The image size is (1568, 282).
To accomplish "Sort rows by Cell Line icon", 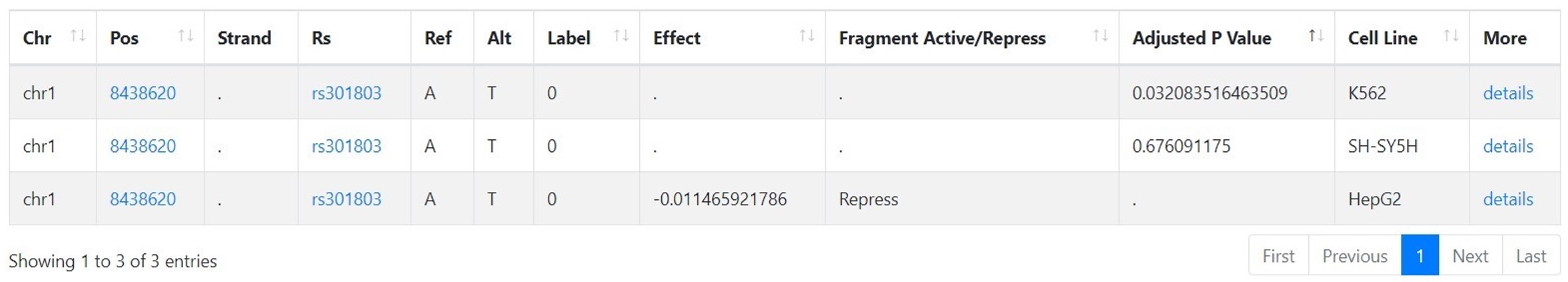I will point(1451,36).
